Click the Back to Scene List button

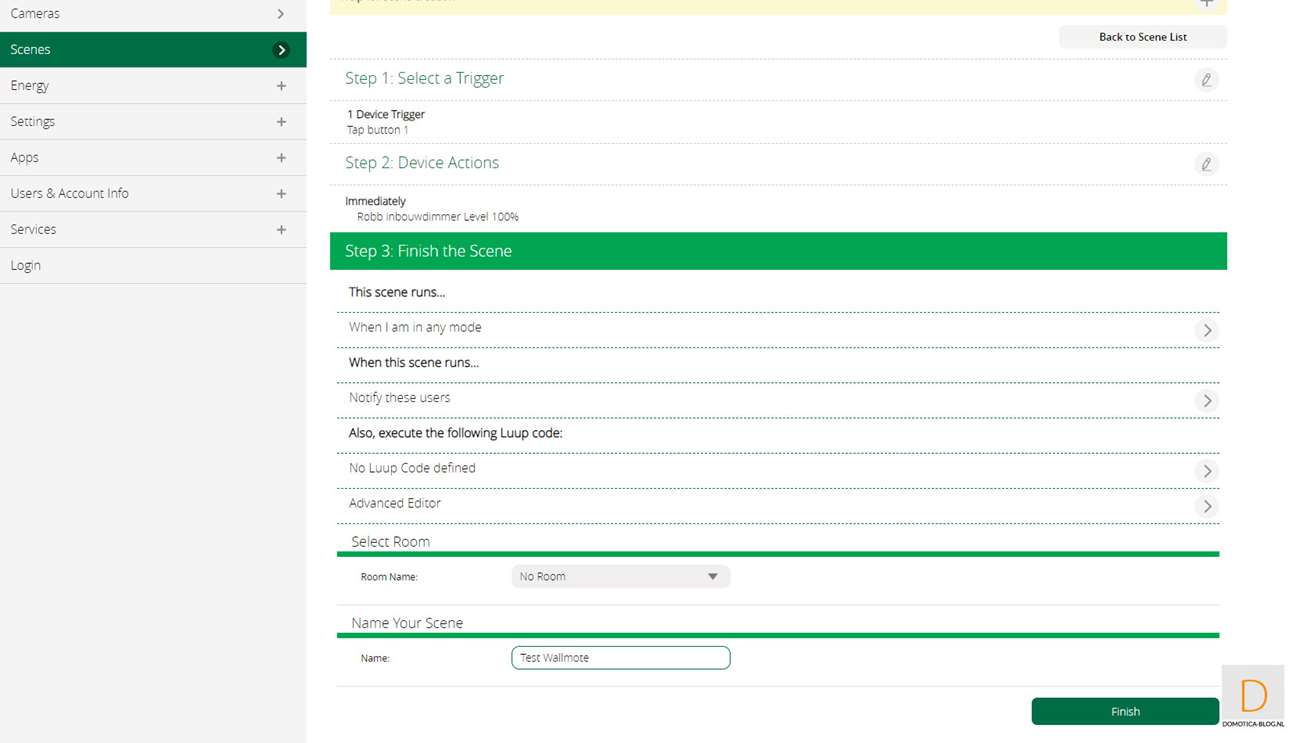click(x=1142, y=37)
